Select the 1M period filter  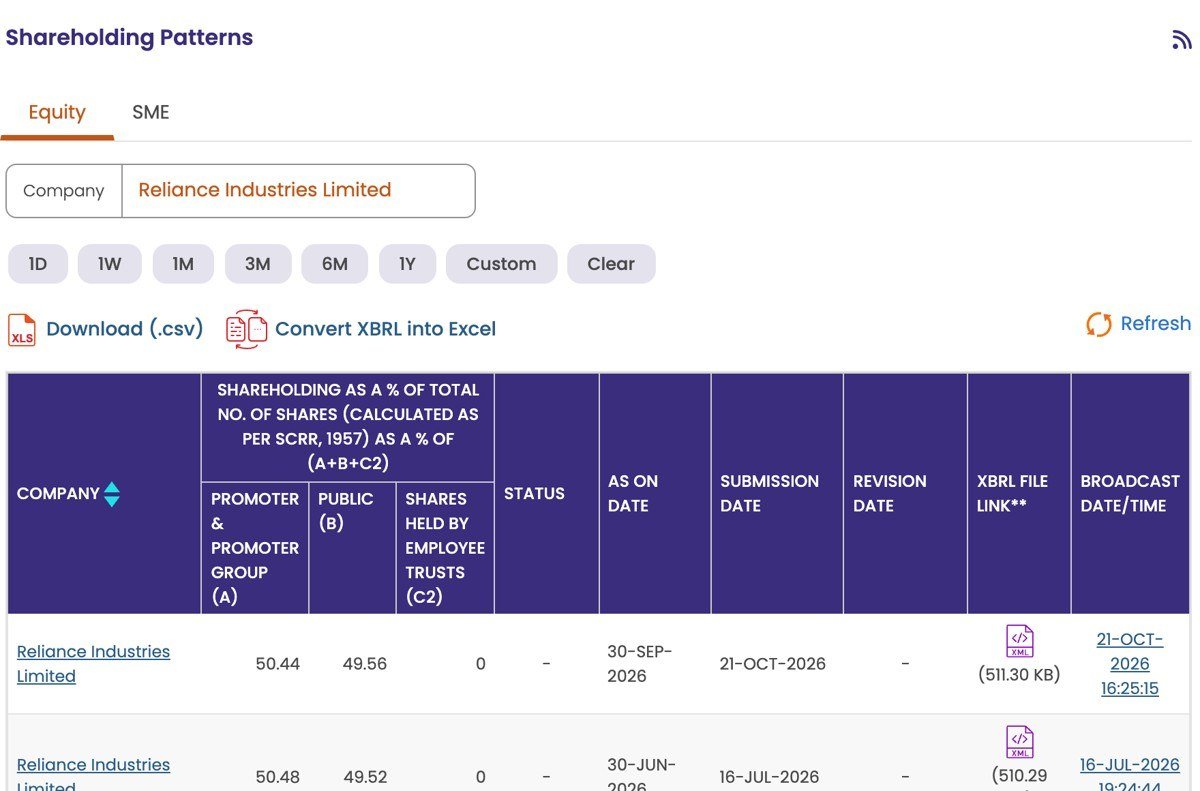point(183,264)
